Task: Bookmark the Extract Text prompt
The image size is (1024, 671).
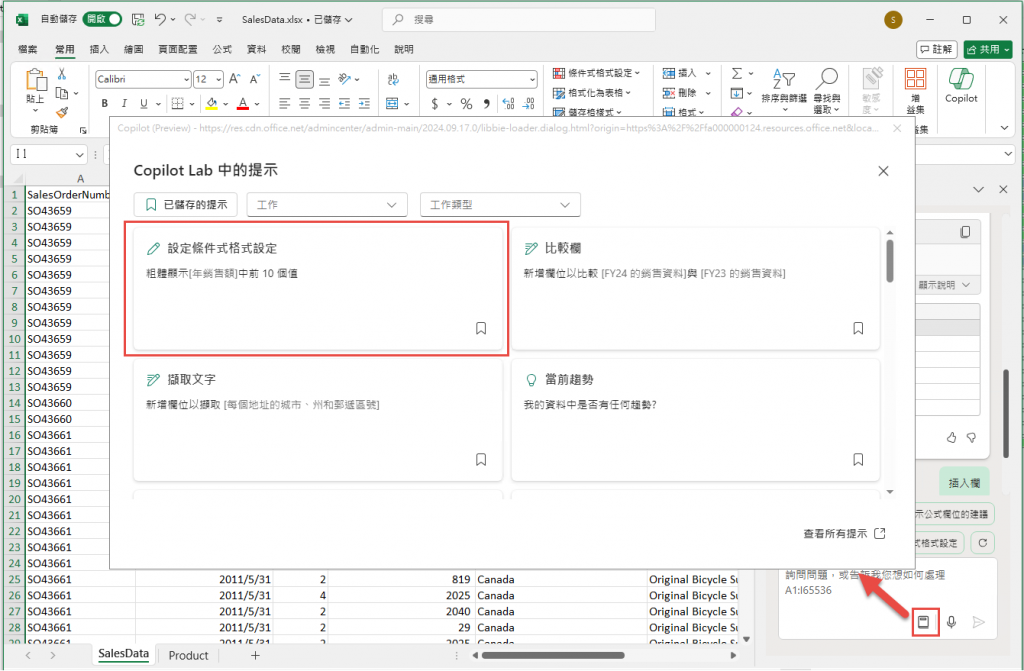Action: pos(481,459)
